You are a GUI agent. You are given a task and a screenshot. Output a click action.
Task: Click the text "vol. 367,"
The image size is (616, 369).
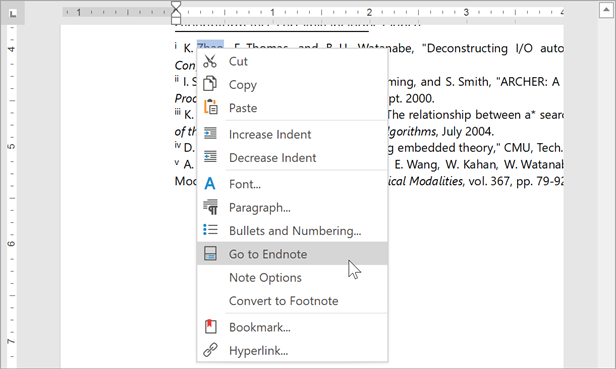[490, 181]
